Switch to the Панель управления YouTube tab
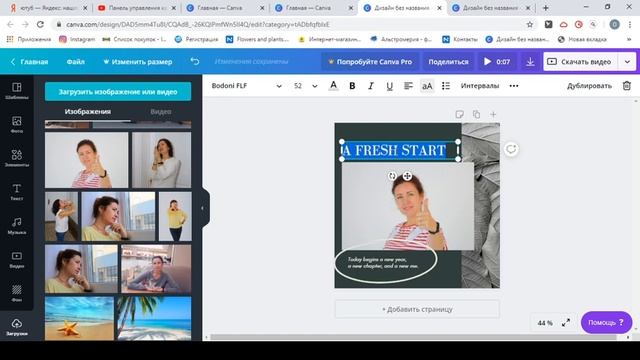 pyautogui.click(x=137, y=8)
